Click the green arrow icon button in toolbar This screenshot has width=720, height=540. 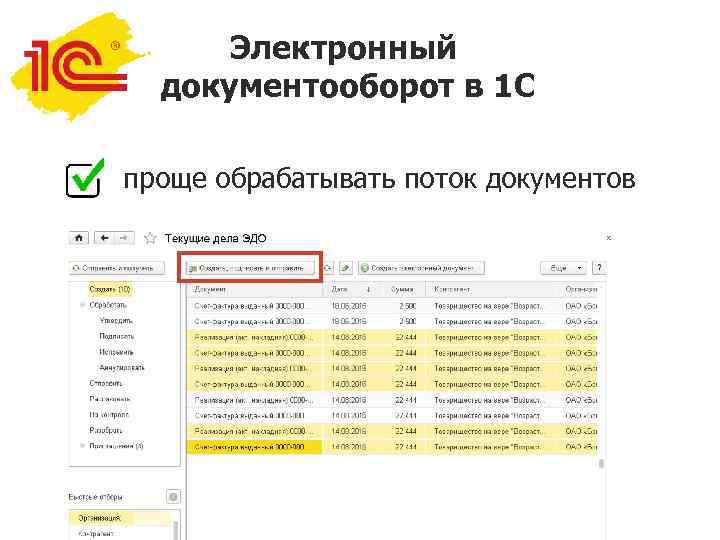346,268
